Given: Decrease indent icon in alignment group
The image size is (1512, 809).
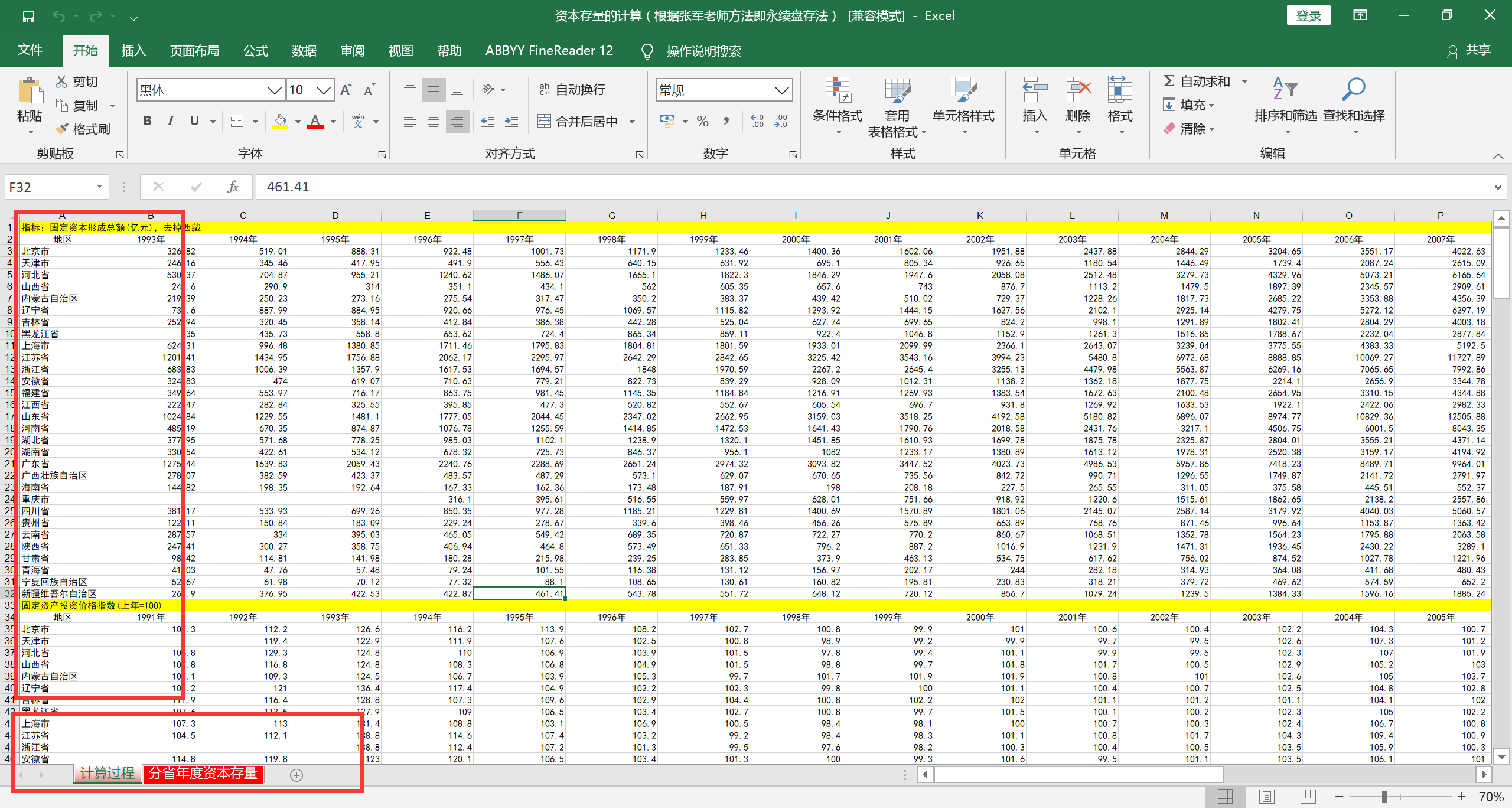Looking at the screenshot, I should [487, 121].
